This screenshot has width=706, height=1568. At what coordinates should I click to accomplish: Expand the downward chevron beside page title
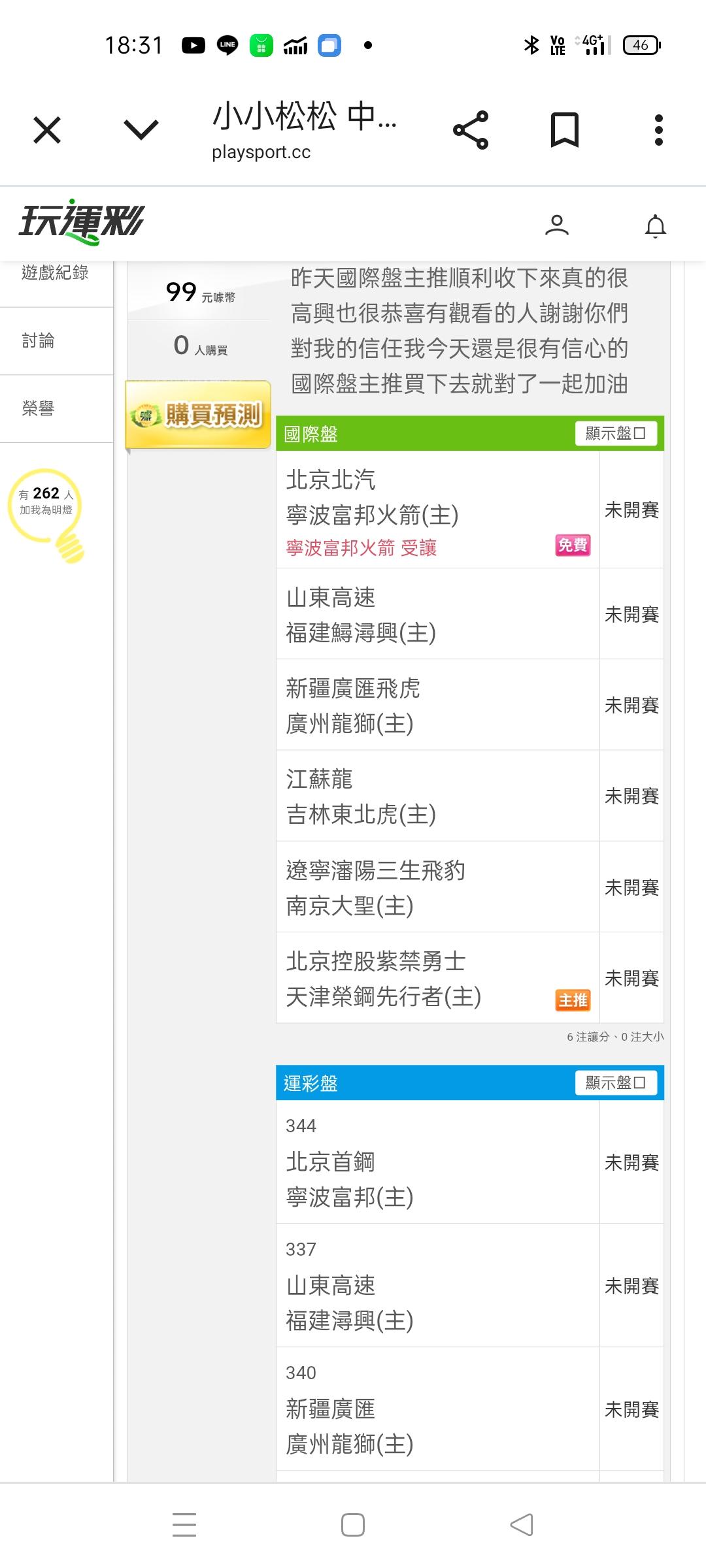(141, 130)
